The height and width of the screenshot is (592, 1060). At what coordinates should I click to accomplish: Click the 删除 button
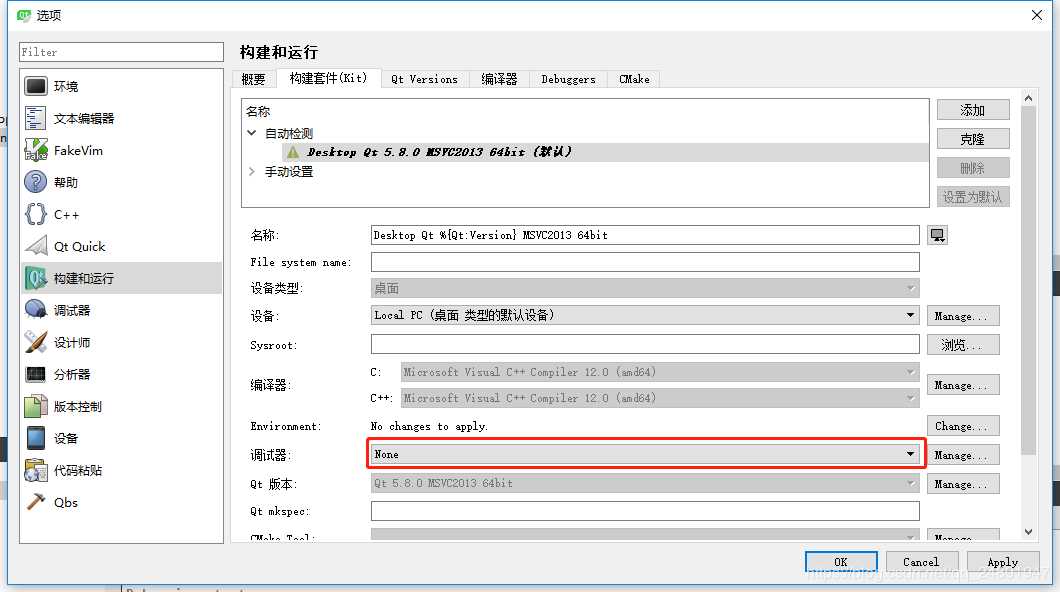[973, 168]
